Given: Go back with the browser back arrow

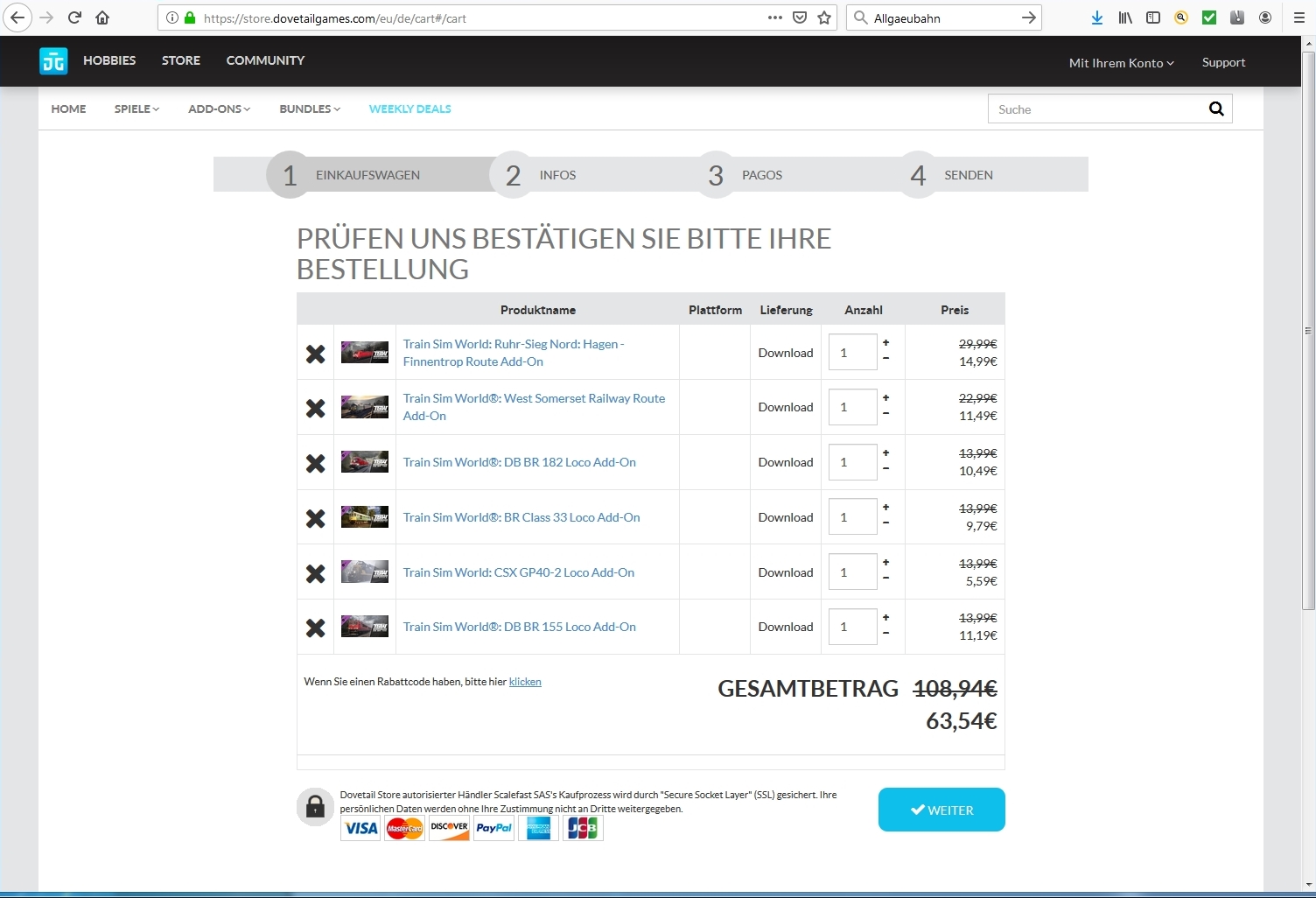Looking at the screenshot, I should click(17, 18).
